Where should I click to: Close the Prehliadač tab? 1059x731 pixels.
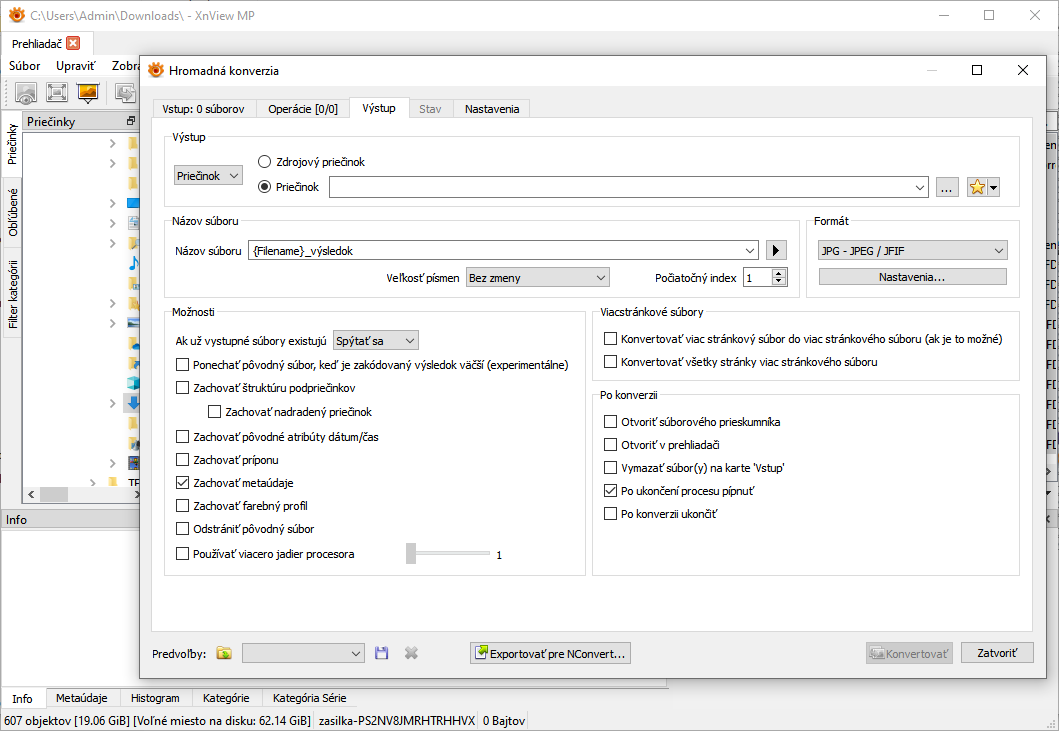tap(73, 43)
